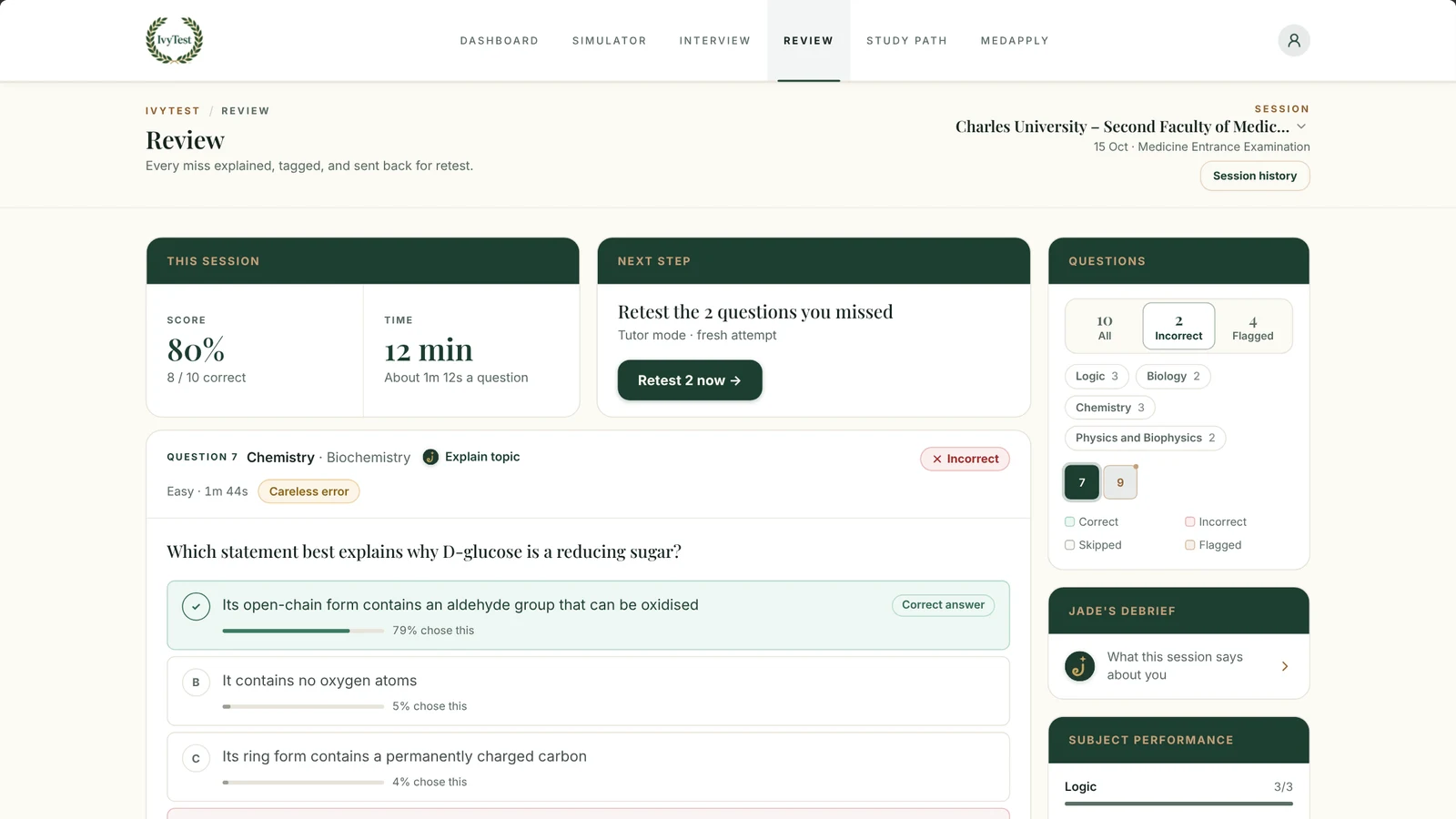
Task: Jump to question 7 in the question grid
Action: pos(1082,482)
